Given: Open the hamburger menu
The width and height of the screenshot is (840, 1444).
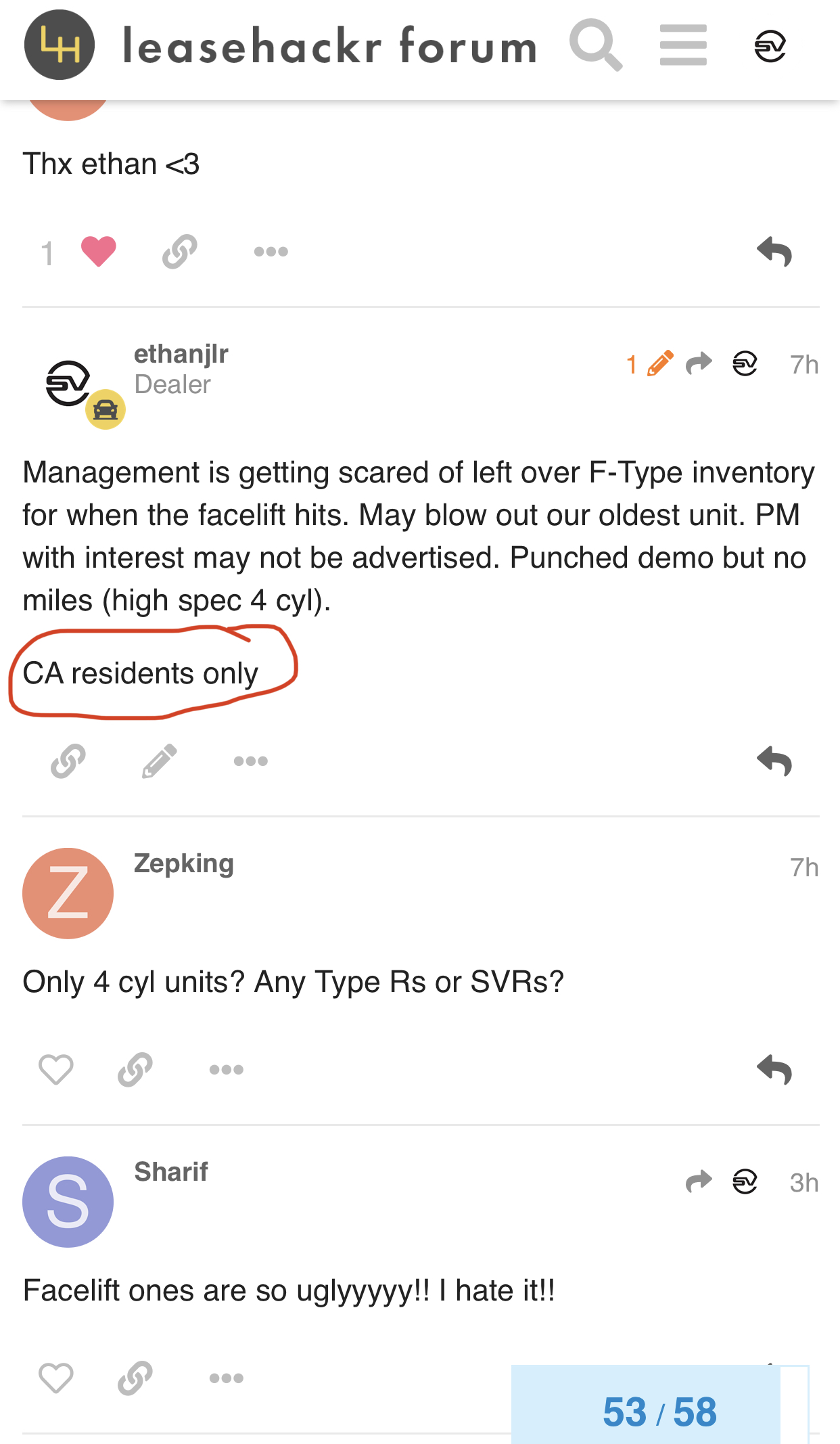Looking at the screenshot, I should [x=683, y=45].
